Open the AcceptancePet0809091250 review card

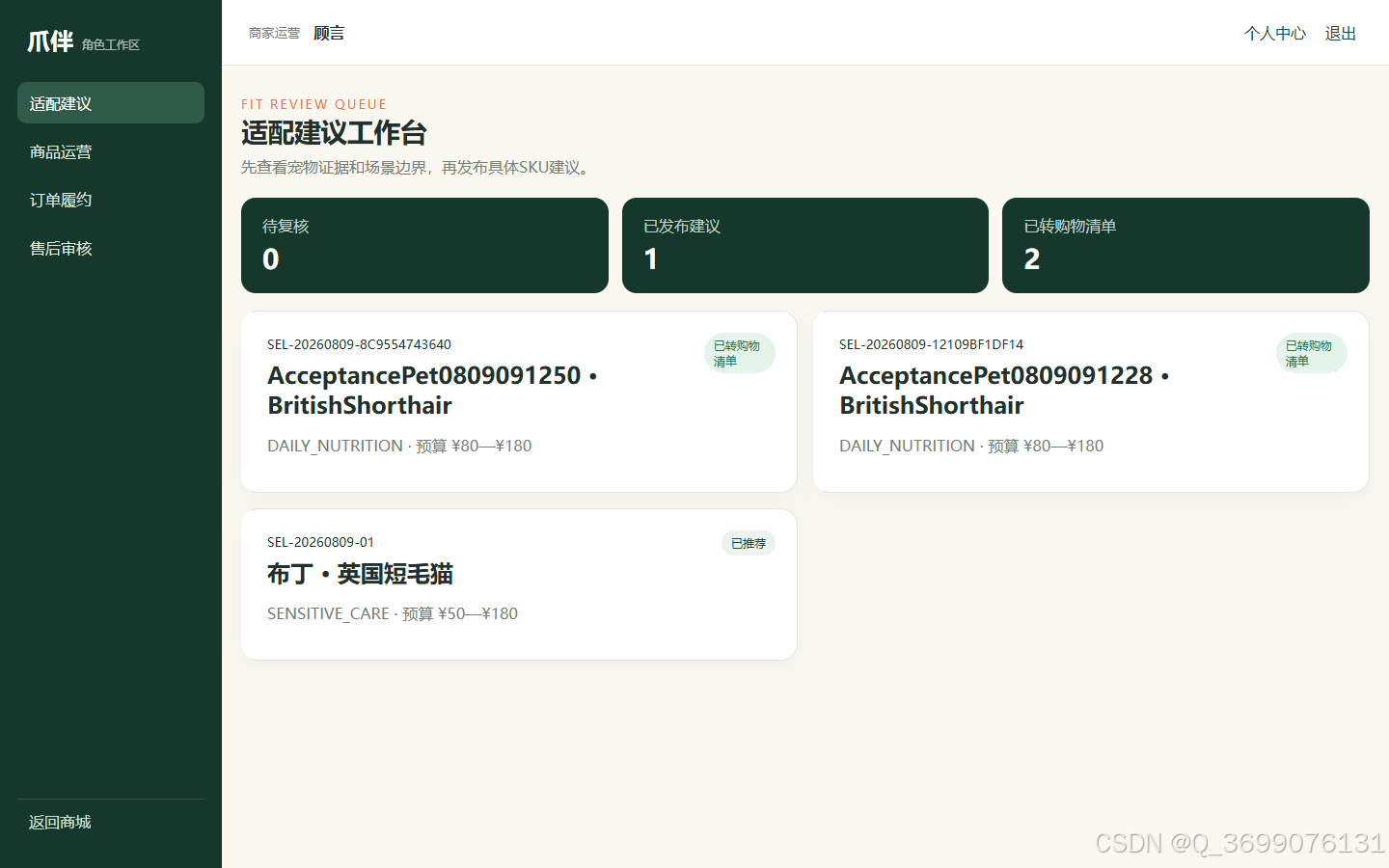tap(519, 401)
